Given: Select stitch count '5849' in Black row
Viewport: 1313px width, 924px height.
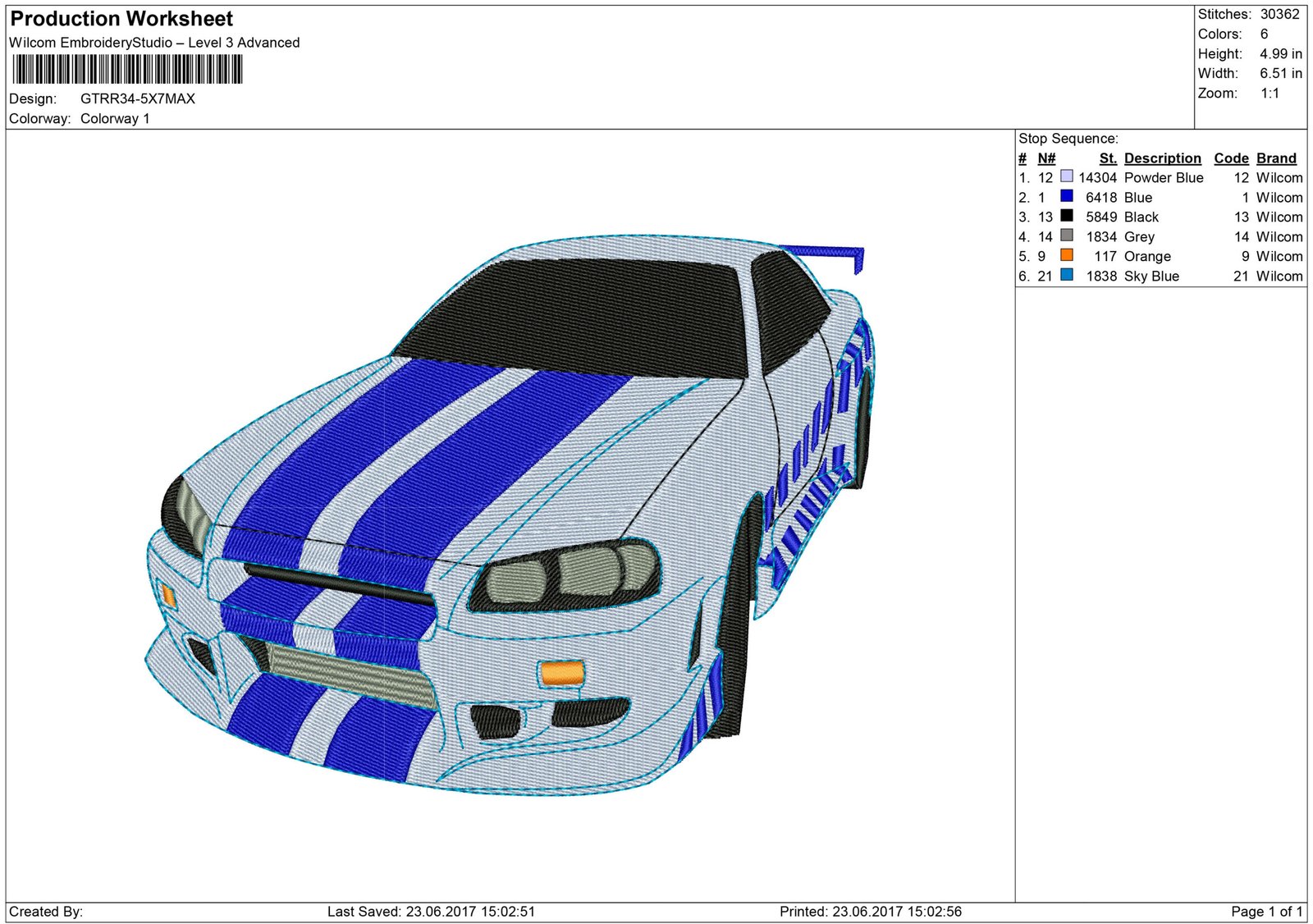Looking at the screenshot, I should tap(1101, 217).
